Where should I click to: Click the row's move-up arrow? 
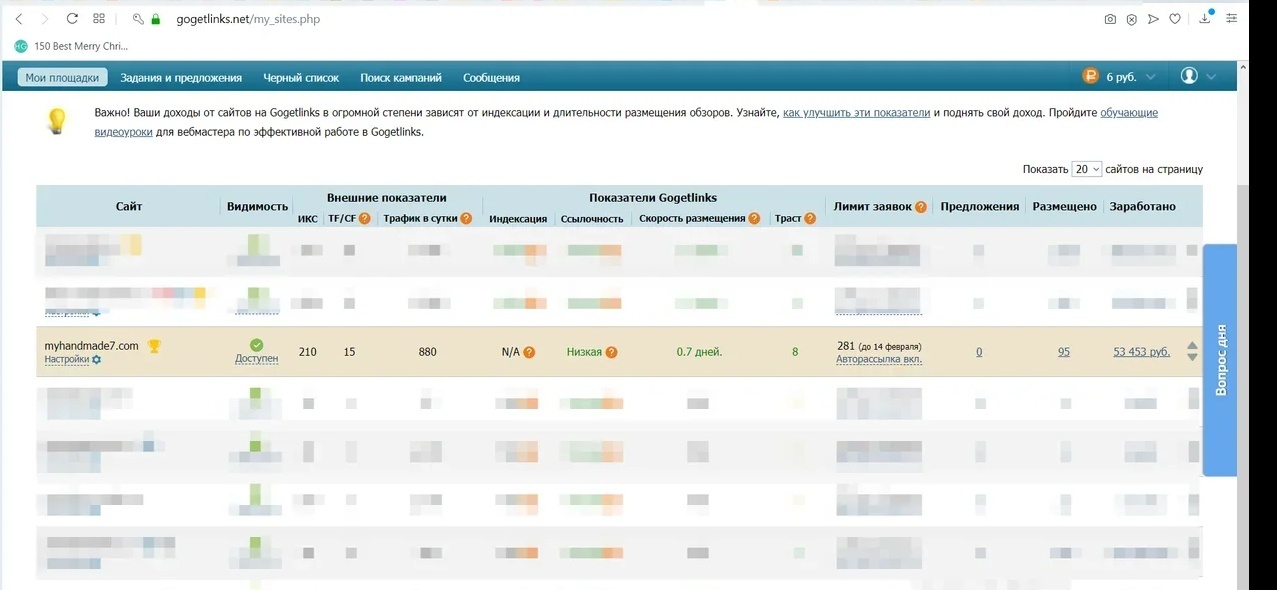(x=1192, y=346)
